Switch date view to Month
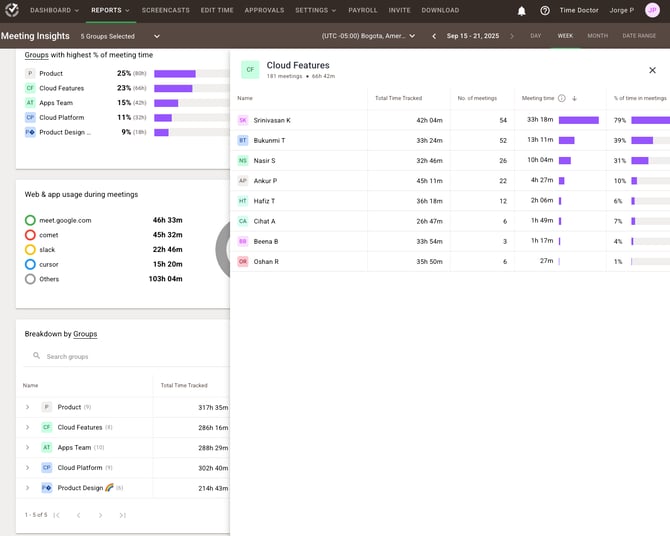Screen dimensions: 670x536 [597, 36]
